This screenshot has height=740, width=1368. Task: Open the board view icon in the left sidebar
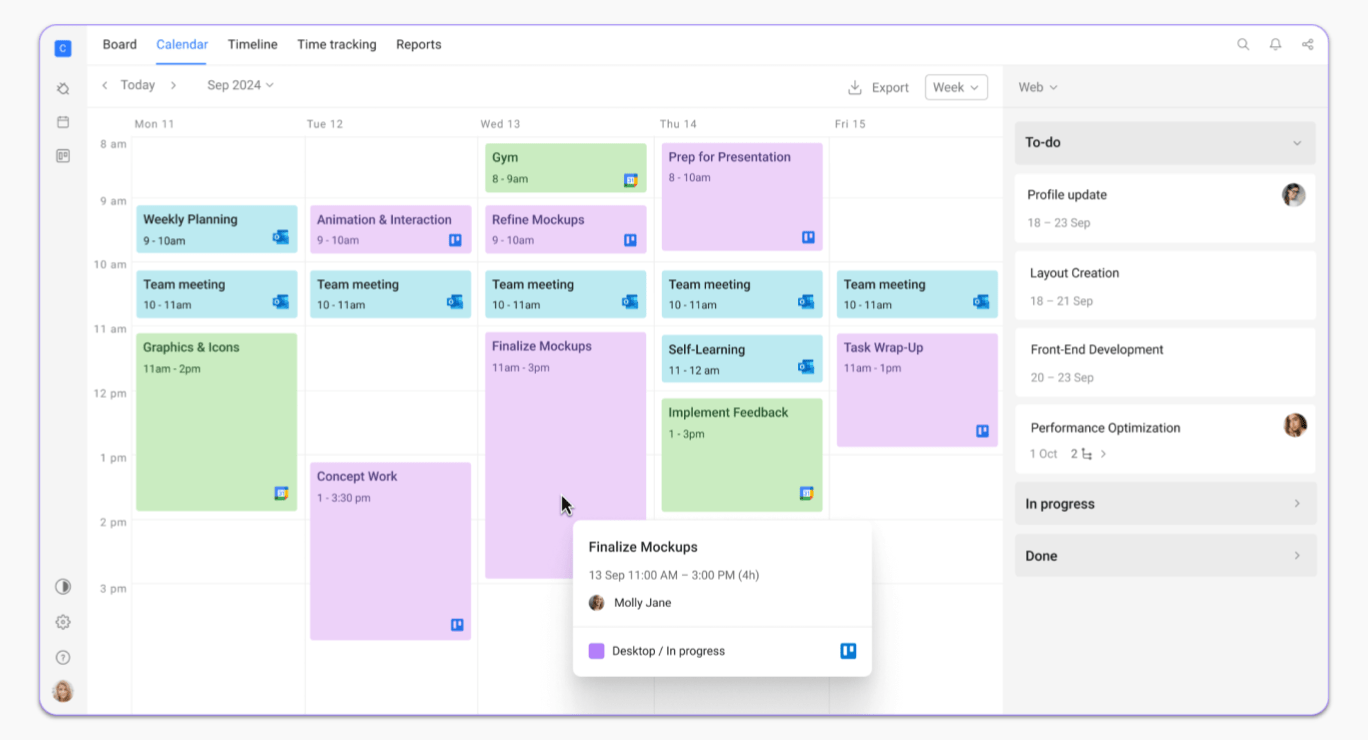click(x=62, y=155)
